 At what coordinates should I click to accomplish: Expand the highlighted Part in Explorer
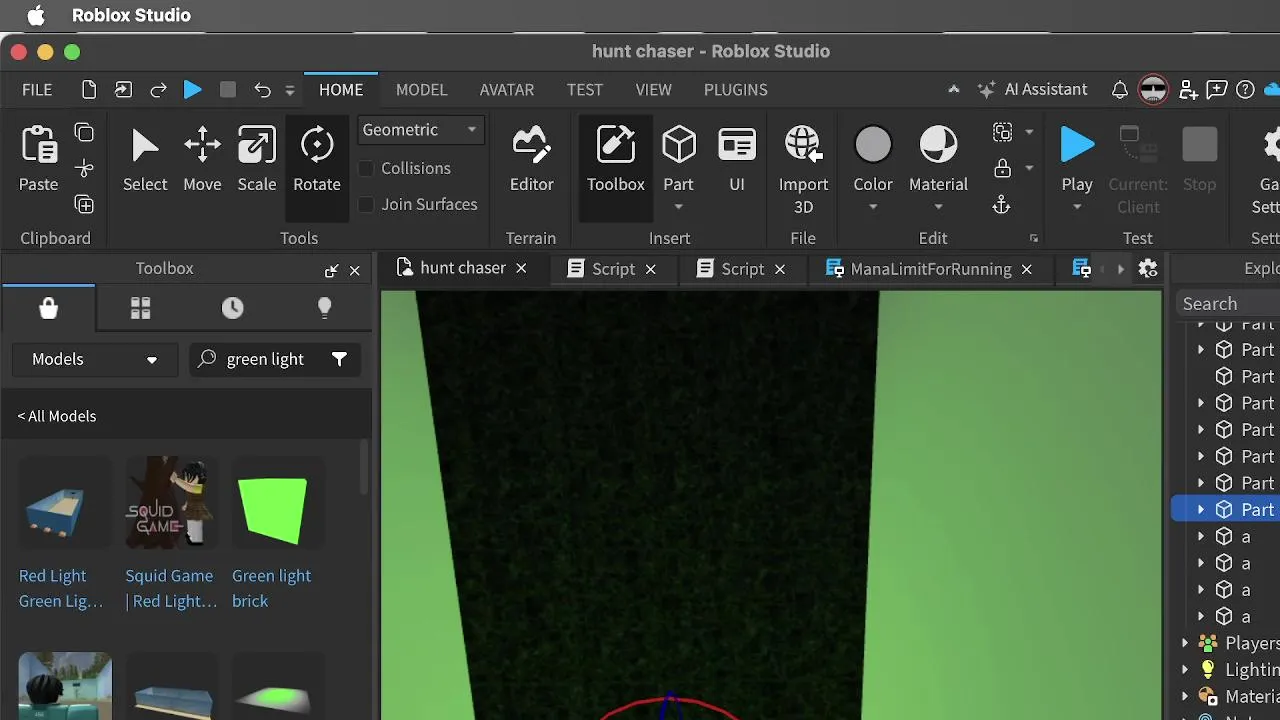[x=1201, y=510]
